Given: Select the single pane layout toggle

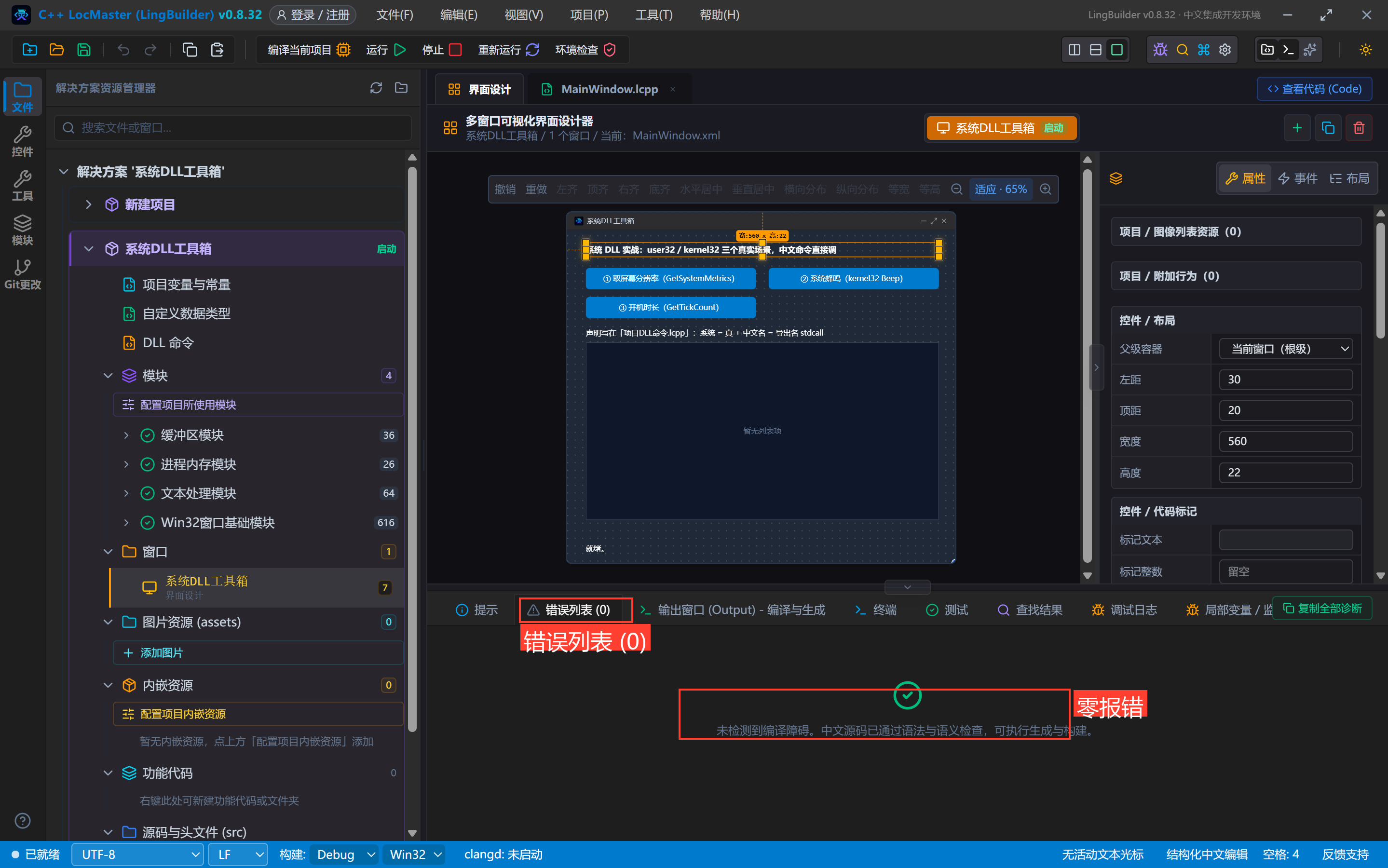Looking at the screenshot, I should tap(1116, 50).
